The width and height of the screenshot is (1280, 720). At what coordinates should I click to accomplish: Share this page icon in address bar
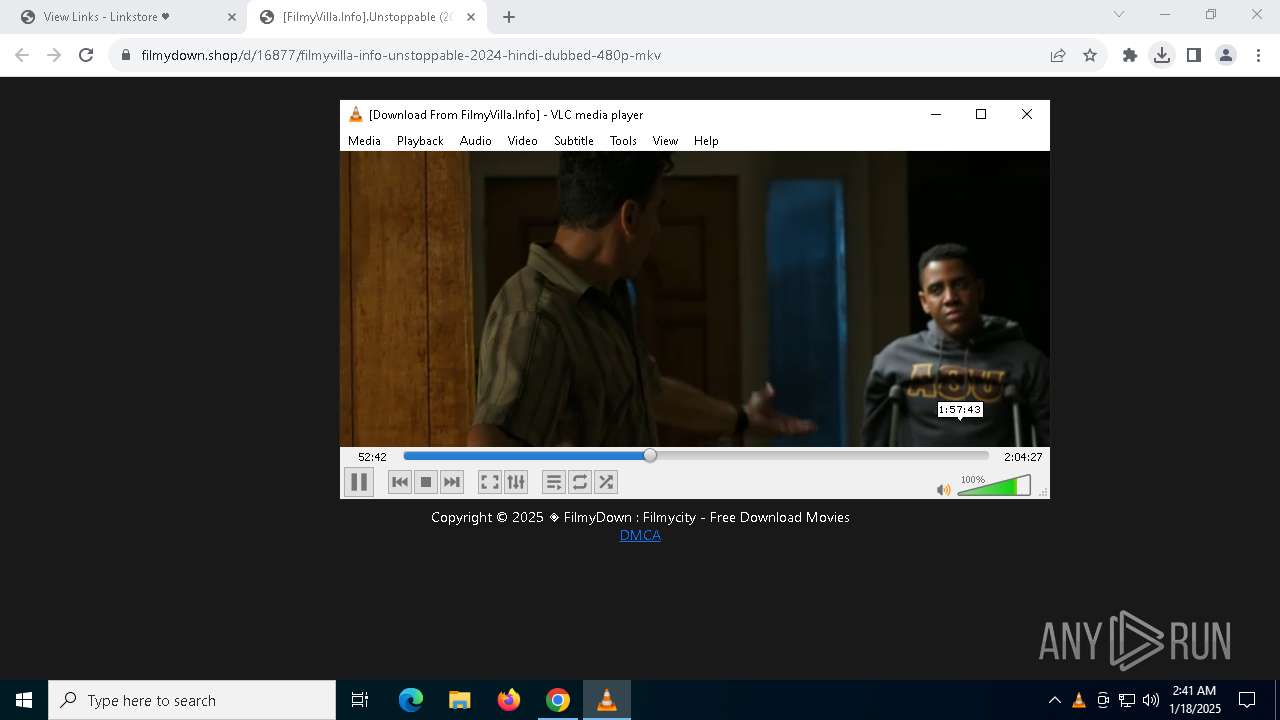tap(1058, 55)
